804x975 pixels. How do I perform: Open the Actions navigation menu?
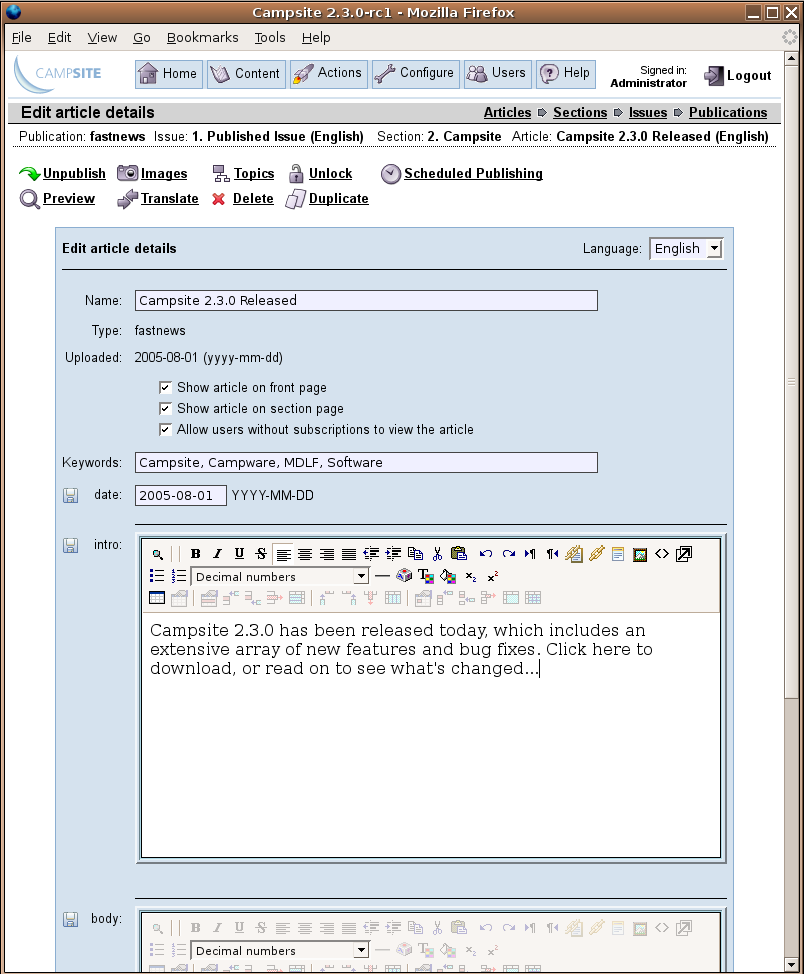(329, 74)
